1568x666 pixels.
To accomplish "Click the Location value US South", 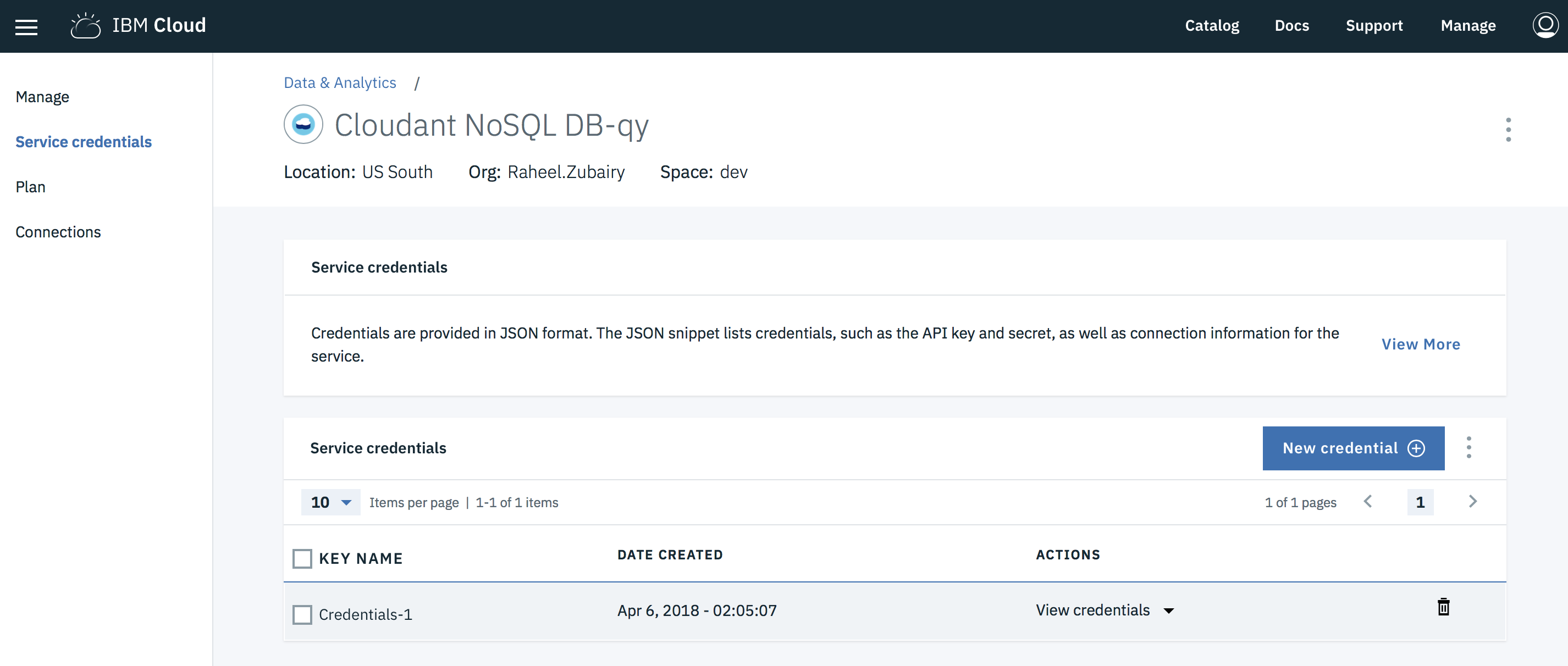I will [397, 172].
